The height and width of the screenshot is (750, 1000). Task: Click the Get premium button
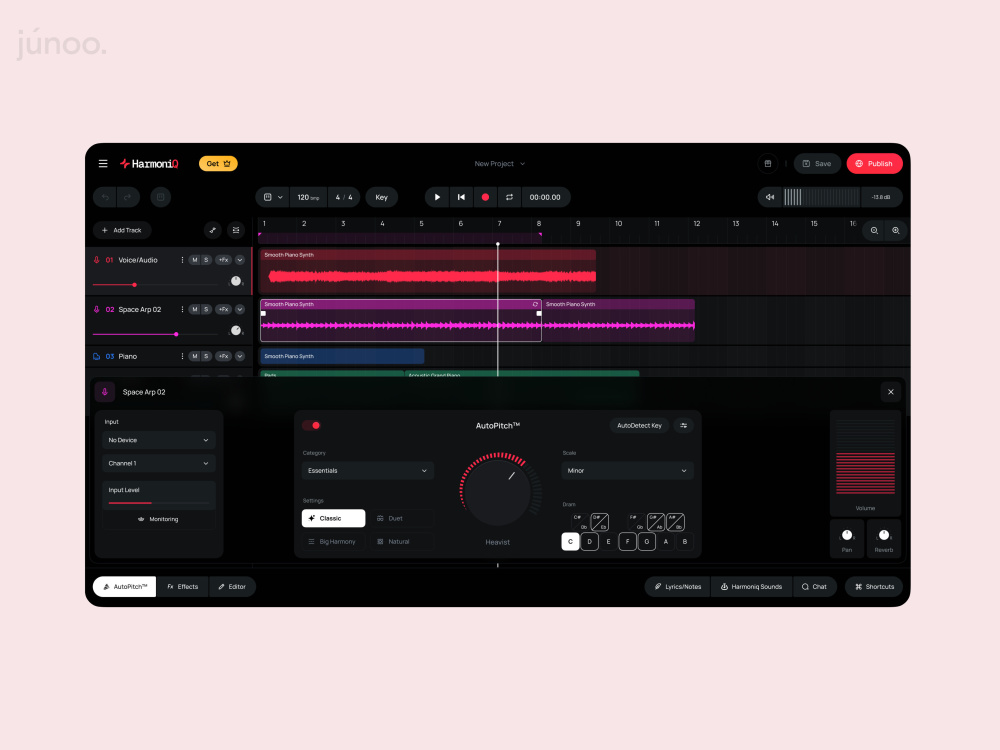pyautogui.click(x=218, y=164)
